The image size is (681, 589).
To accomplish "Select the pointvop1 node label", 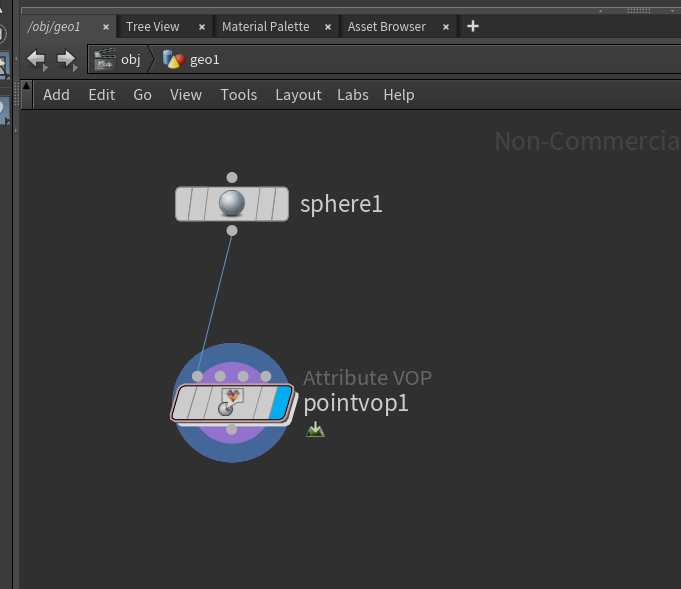I will 356,404.
